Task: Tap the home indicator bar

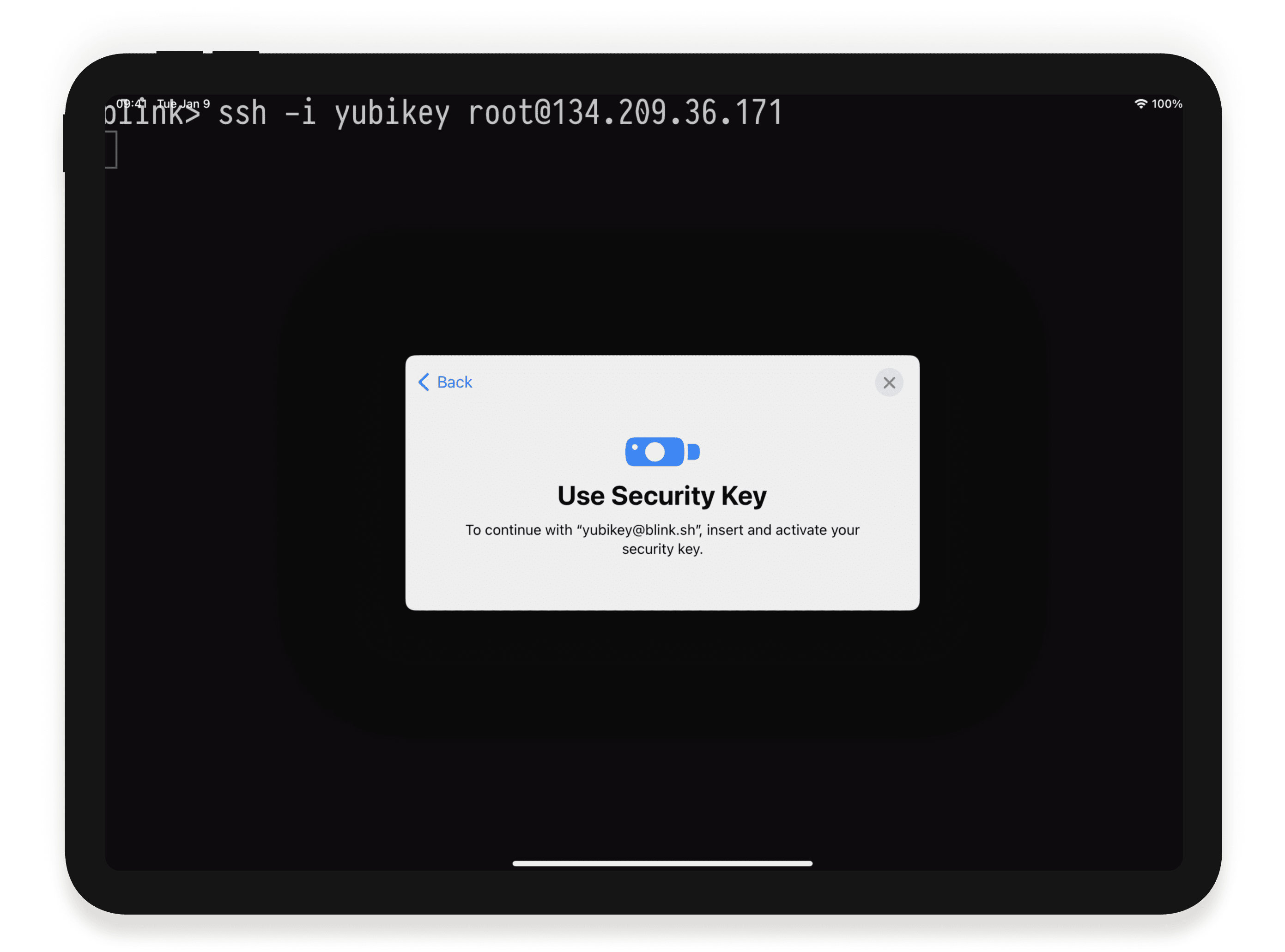Action: coord(662,863)
